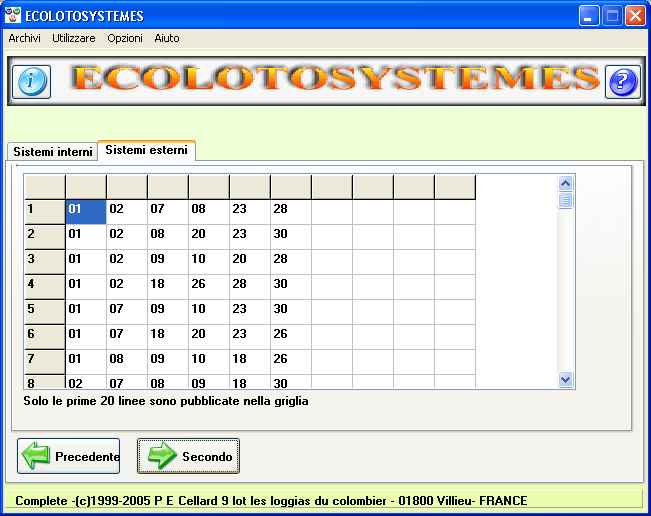The width and height of the screenshot is (651, 516).
Task: Open the Aiuto menu
Action: [167, 38]
